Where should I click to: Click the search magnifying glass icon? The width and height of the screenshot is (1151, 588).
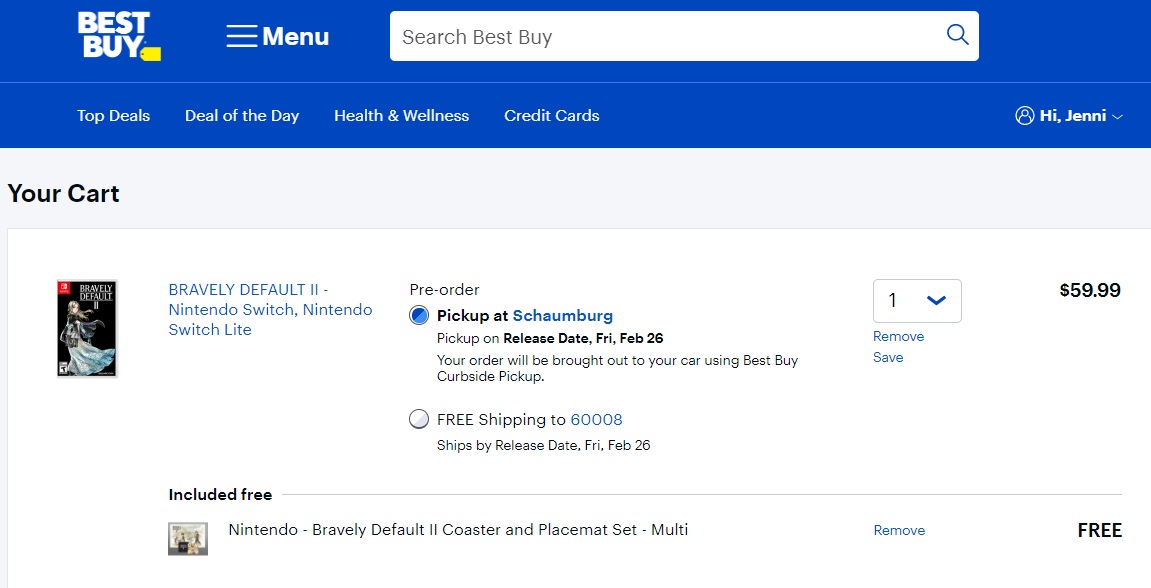click(x=957, y=36)
